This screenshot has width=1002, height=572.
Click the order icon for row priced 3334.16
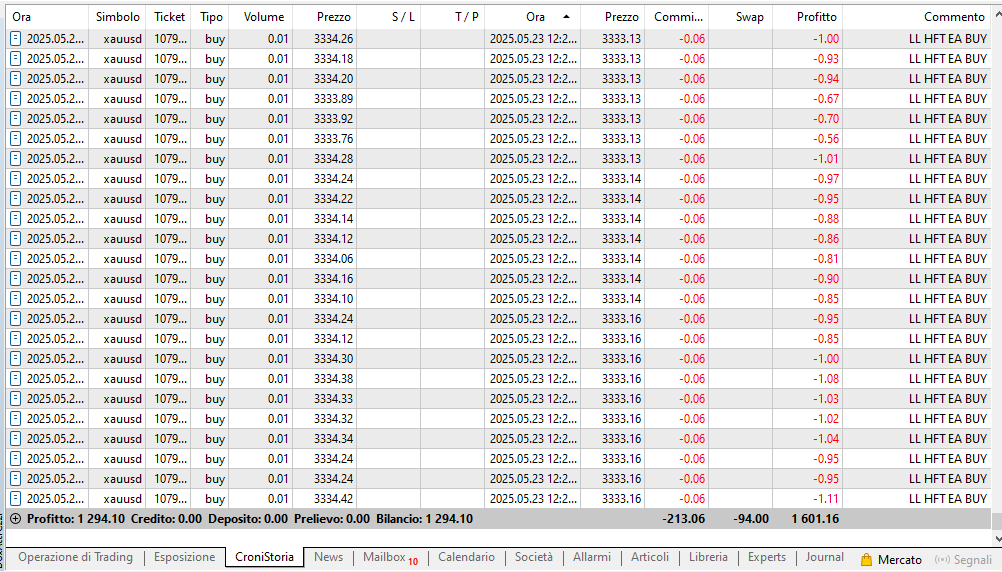tap(15, 279)
